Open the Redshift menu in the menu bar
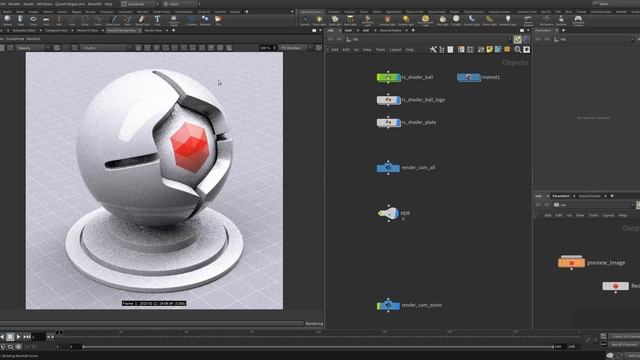The image size is (640, 360). (x=94, y=4)
